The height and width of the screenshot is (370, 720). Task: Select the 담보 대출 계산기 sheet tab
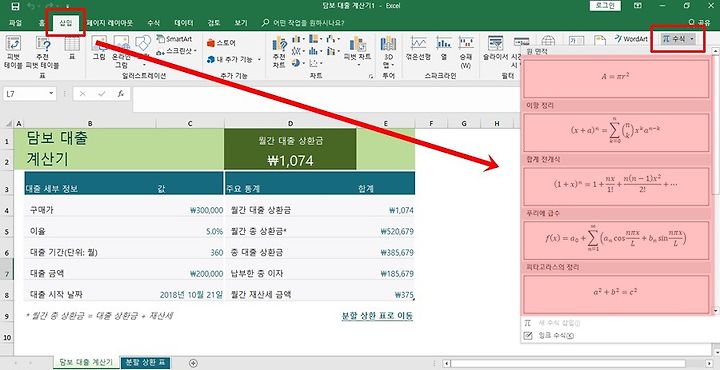point(86,363)
